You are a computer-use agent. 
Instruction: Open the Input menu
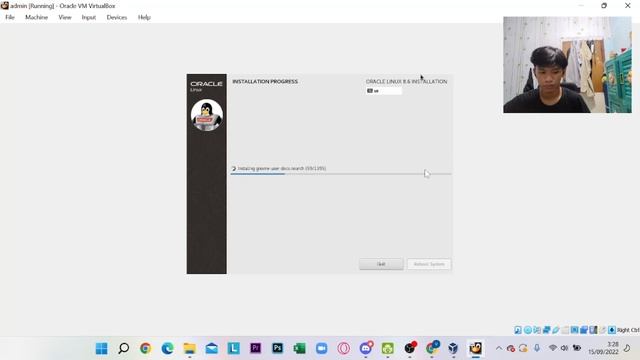pos(89,17)
